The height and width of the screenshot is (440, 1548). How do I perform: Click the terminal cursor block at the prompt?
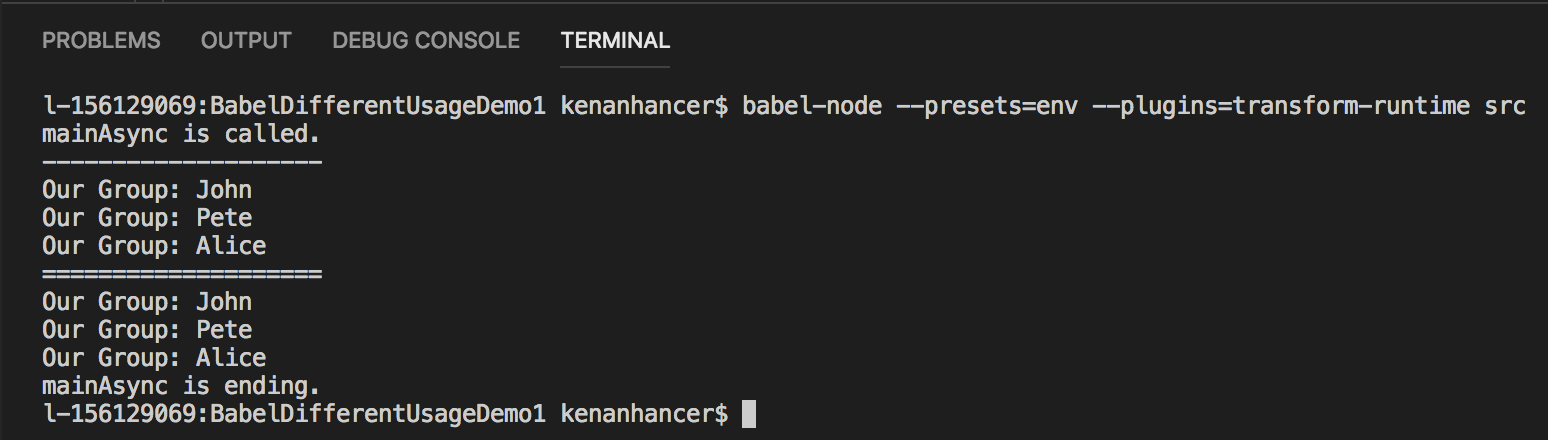(749, 413)
